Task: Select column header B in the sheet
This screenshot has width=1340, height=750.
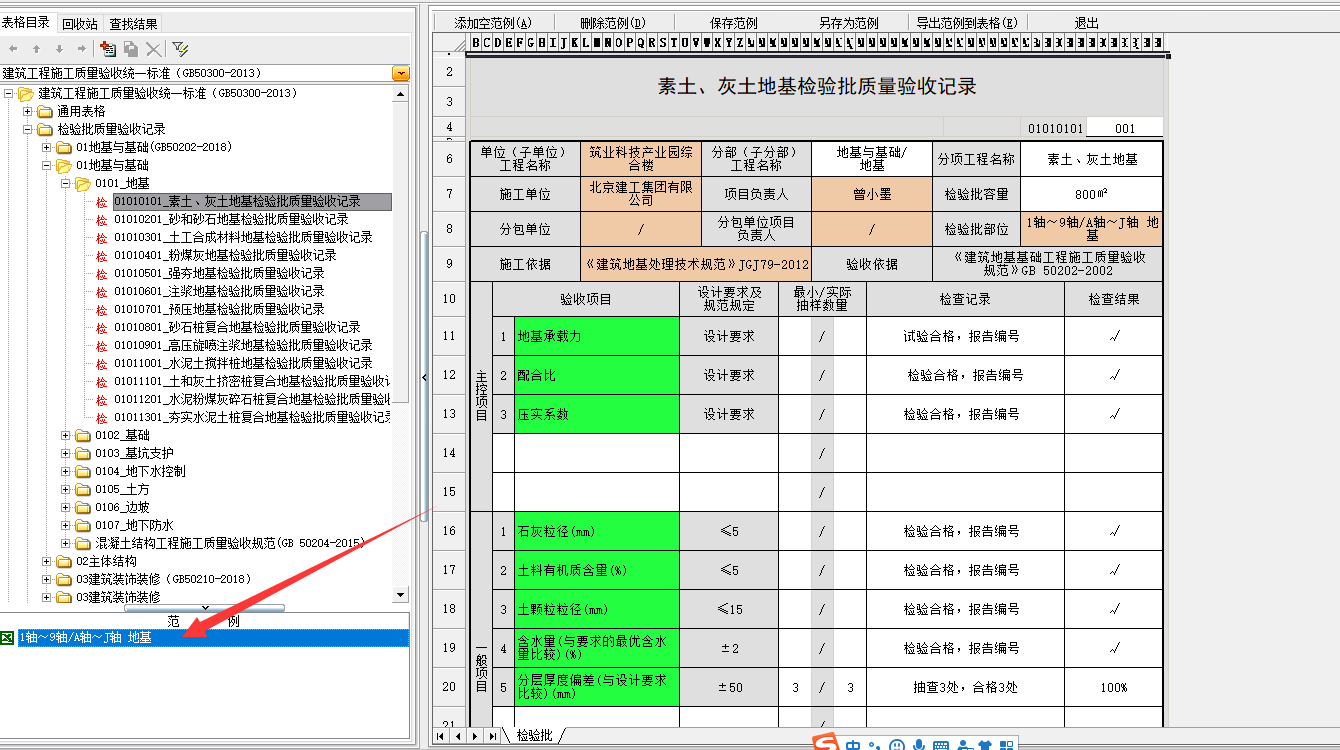Action: [x=476, y=42]
